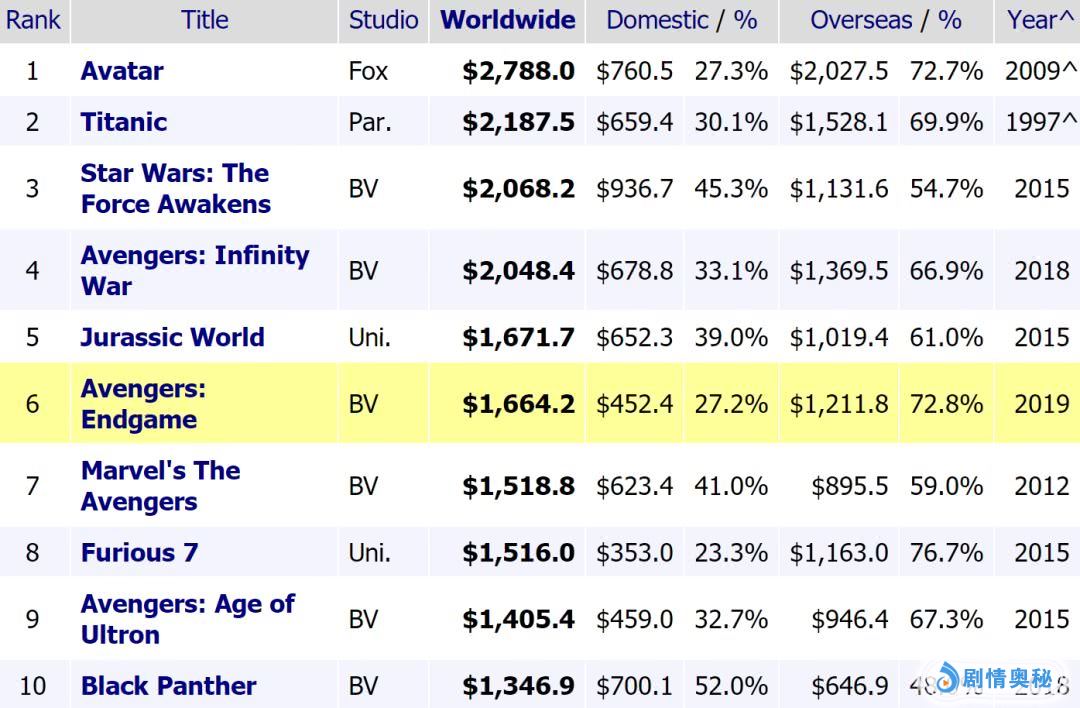Open the Fox studio link in Avatar row

coord(368,71)
